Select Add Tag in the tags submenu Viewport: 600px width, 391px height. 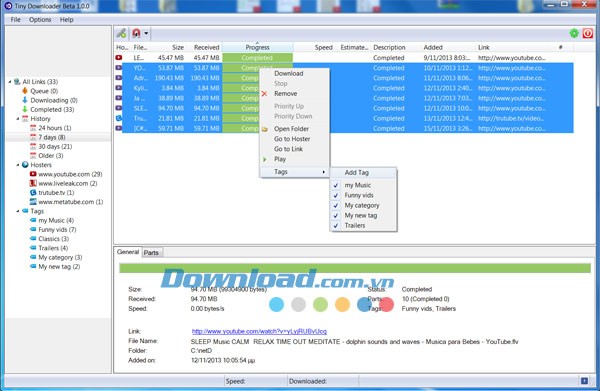357,173
